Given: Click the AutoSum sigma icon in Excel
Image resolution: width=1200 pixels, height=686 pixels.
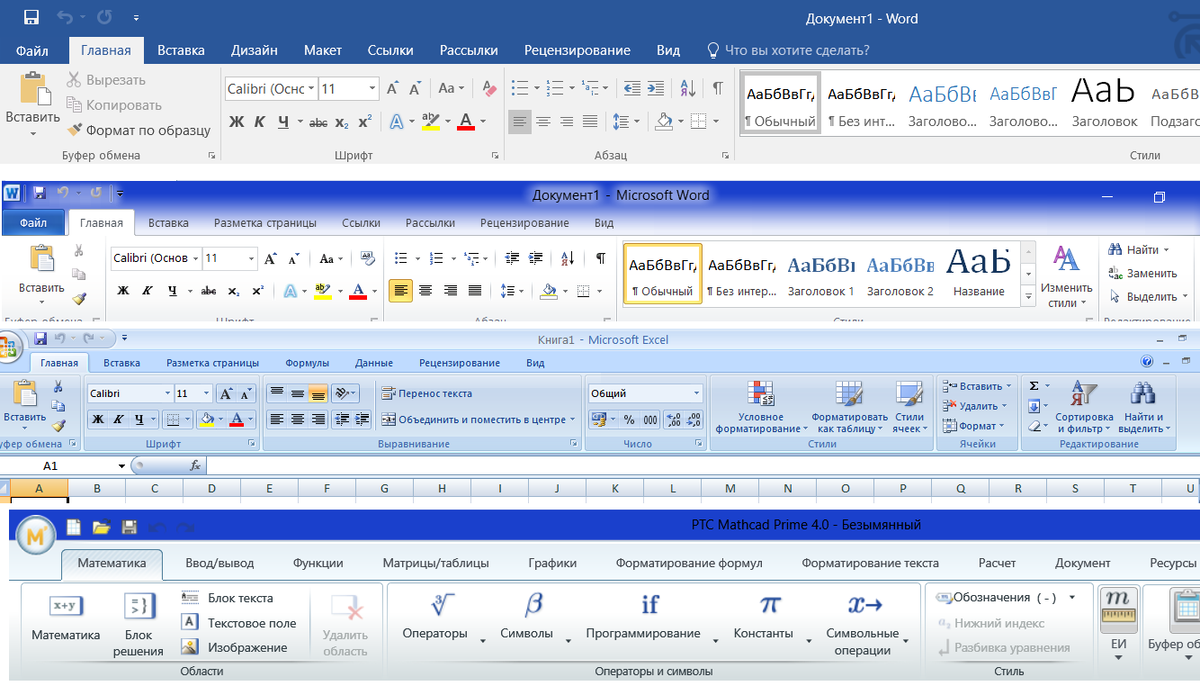Looking at the screenshot, I should 1033,385.
